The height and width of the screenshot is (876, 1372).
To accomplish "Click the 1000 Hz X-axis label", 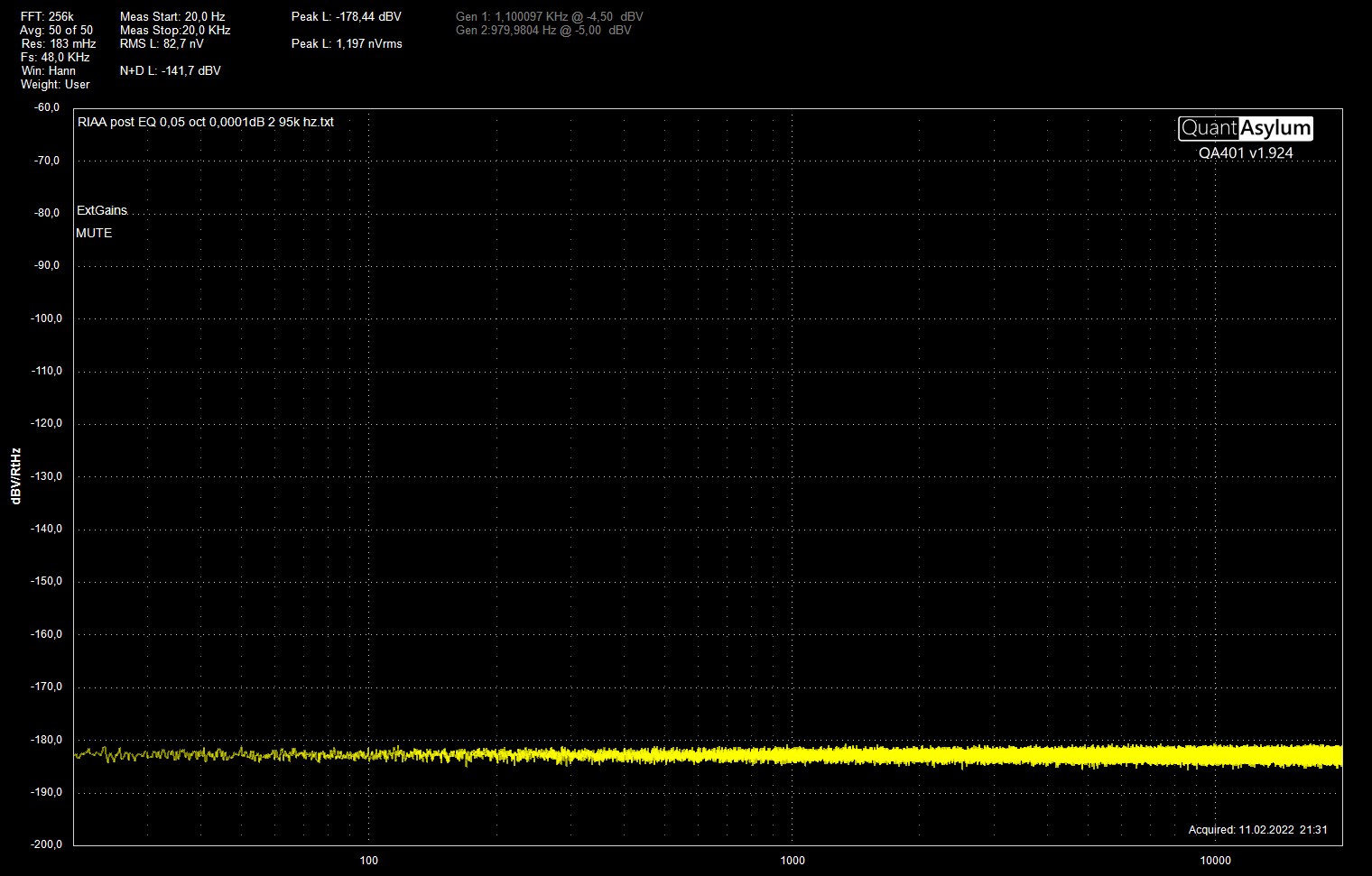I will tap(793, 860).
